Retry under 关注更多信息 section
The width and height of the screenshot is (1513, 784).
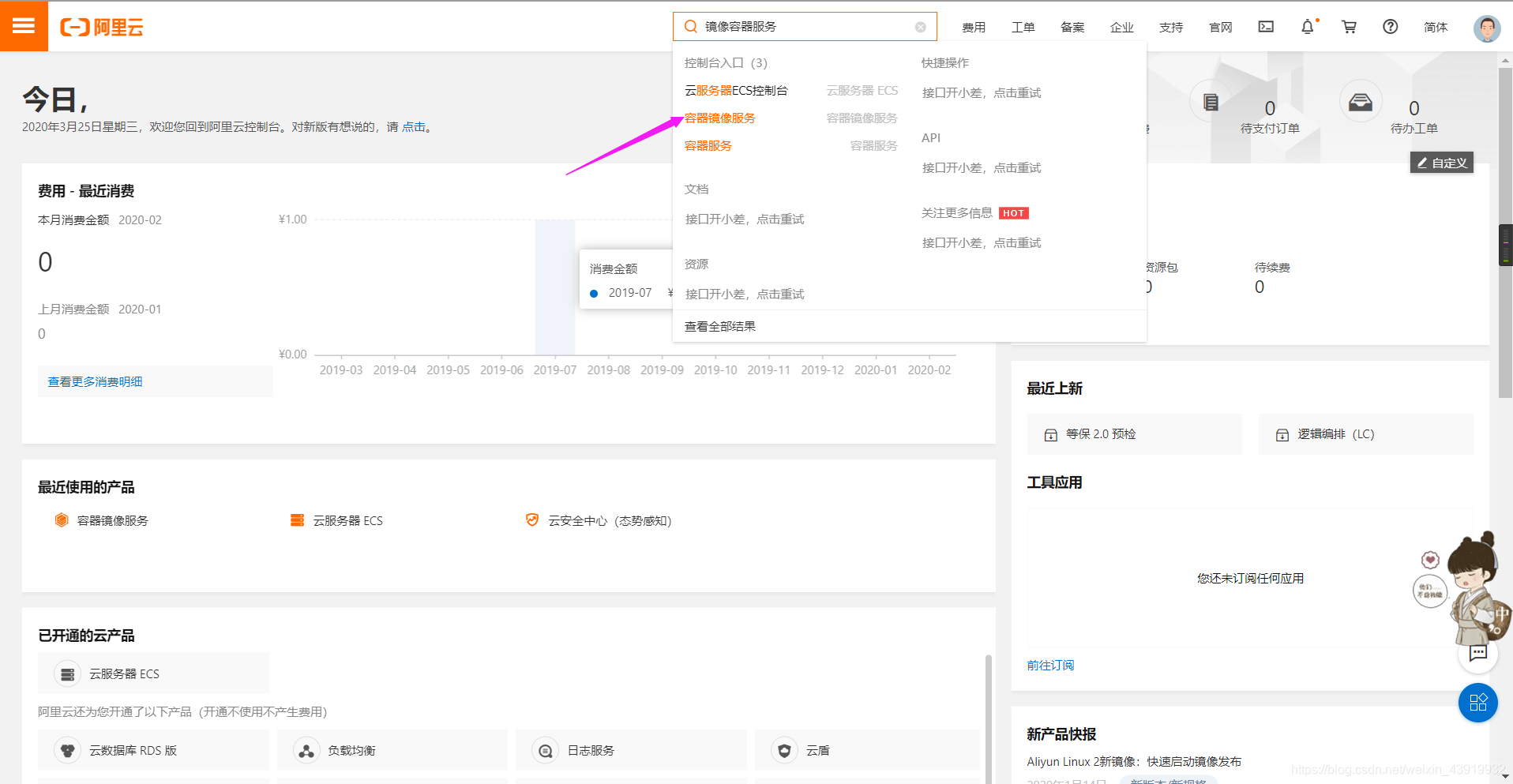(x=982, y=243)
